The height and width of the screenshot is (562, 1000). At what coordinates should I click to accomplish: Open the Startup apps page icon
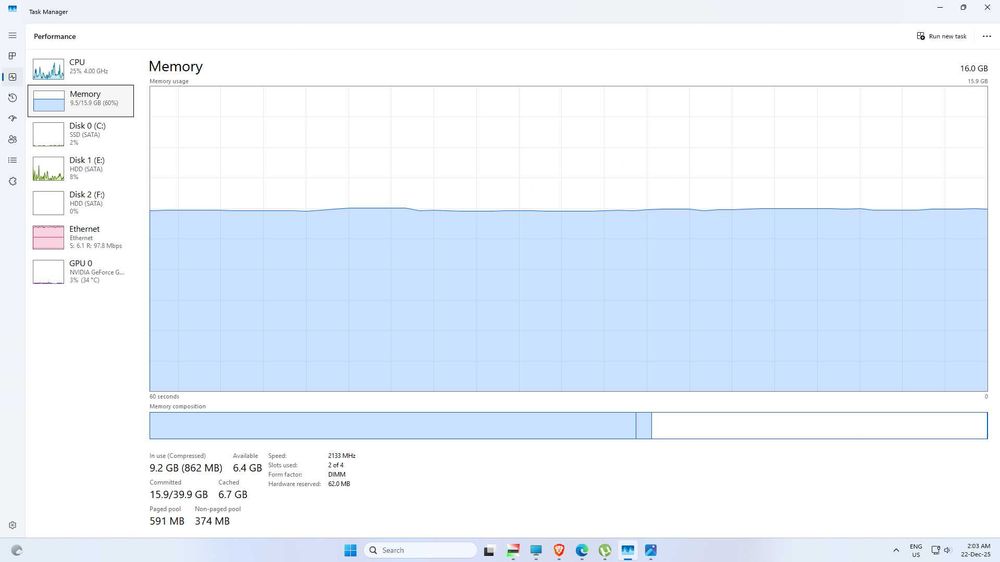(12, 119)
